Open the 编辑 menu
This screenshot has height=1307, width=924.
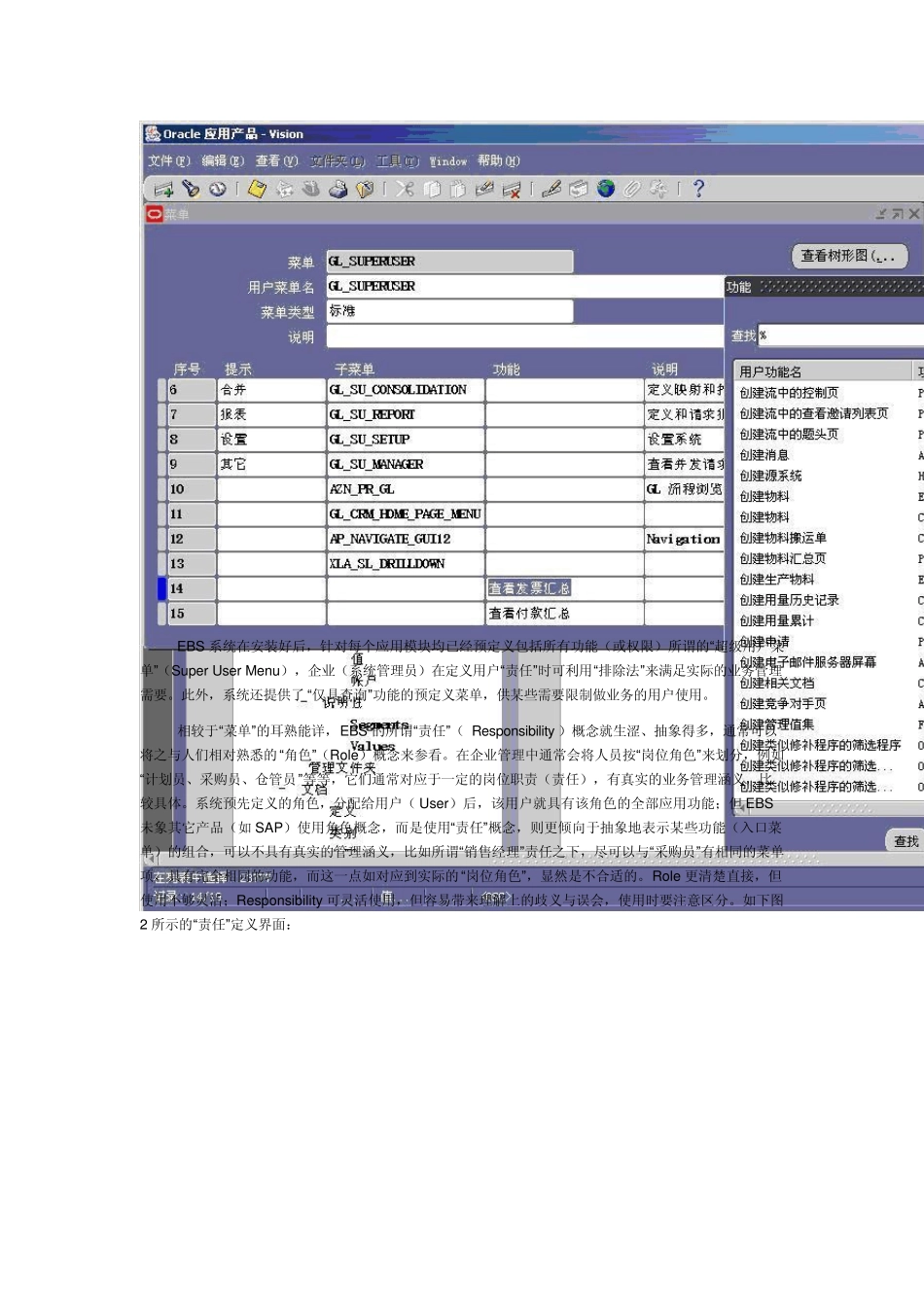222,161
